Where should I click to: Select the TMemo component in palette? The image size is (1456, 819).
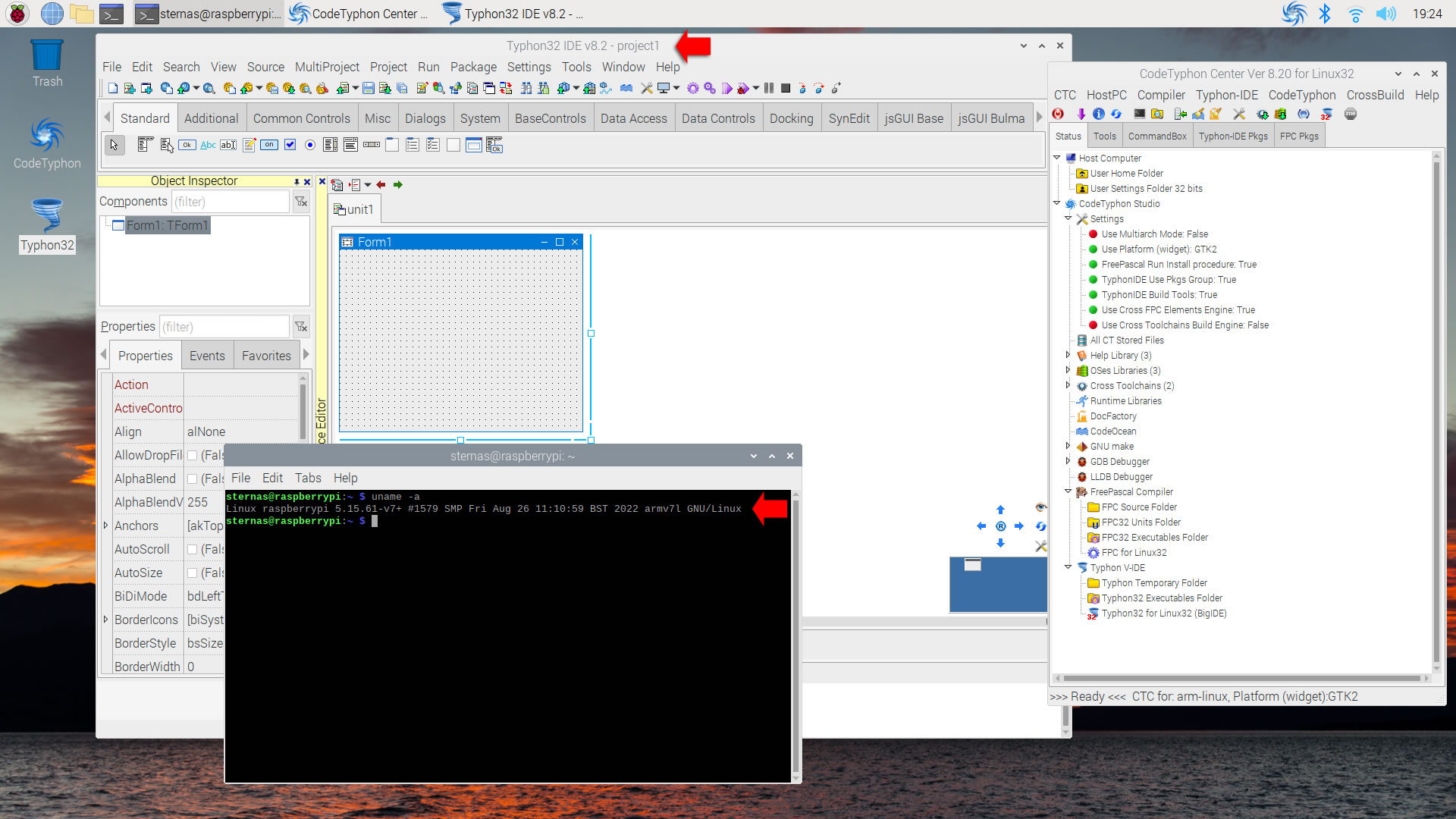(249, 145)
